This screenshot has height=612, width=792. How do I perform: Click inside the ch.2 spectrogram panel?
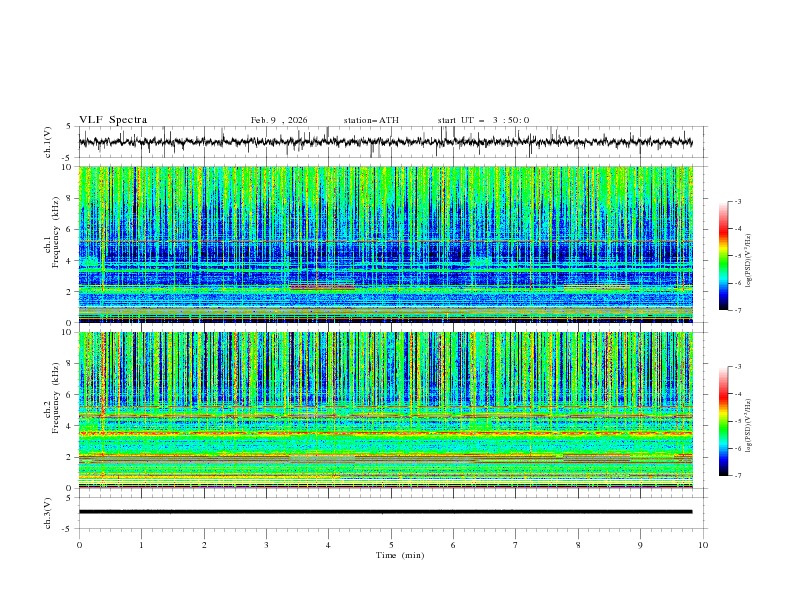(385, 410)
